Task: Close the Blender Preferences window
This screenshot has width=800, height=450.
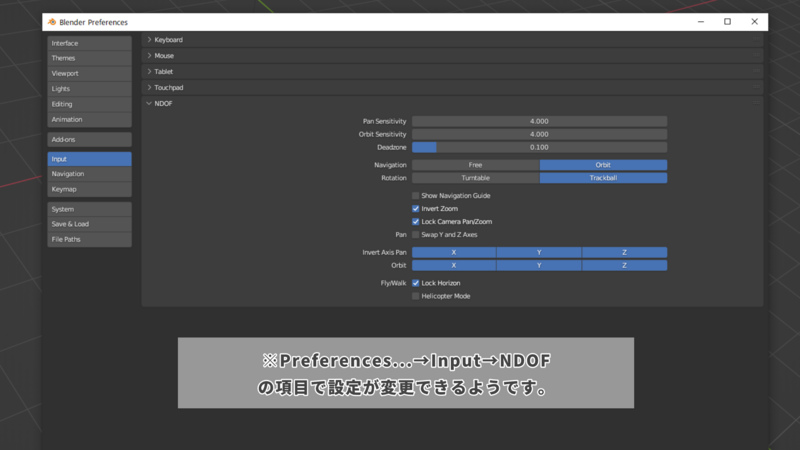Action: point(755,22)
